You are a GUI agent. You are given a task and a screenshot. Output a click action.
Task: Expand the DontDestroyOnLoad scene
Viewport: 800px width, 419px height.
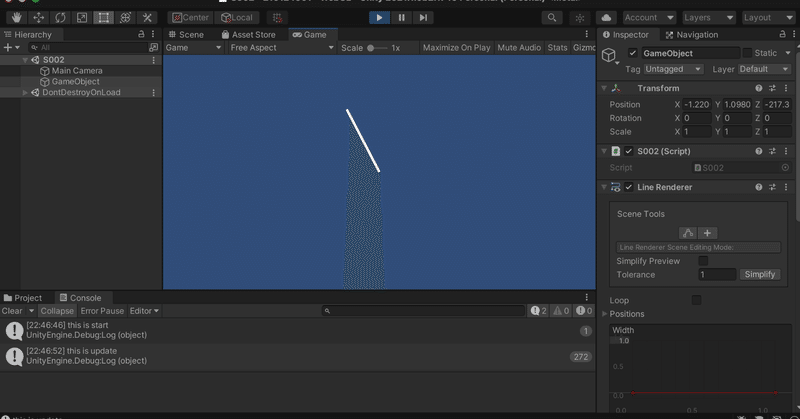(x=25, y=92)
